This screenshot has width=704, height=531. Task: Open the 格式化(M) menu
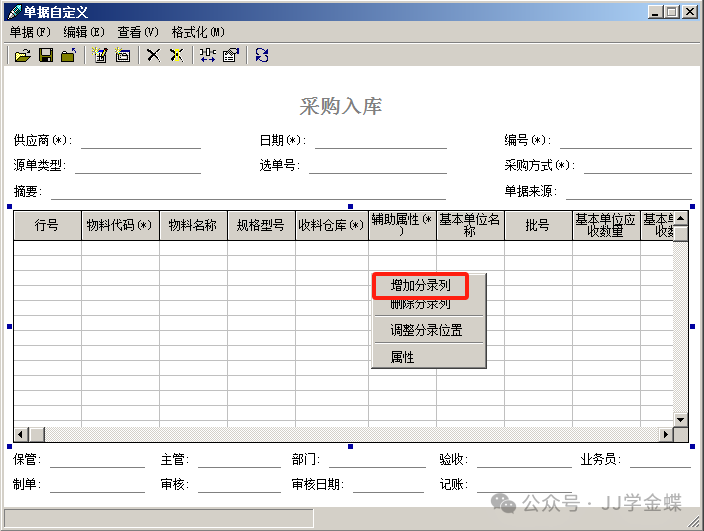point(198,32)
